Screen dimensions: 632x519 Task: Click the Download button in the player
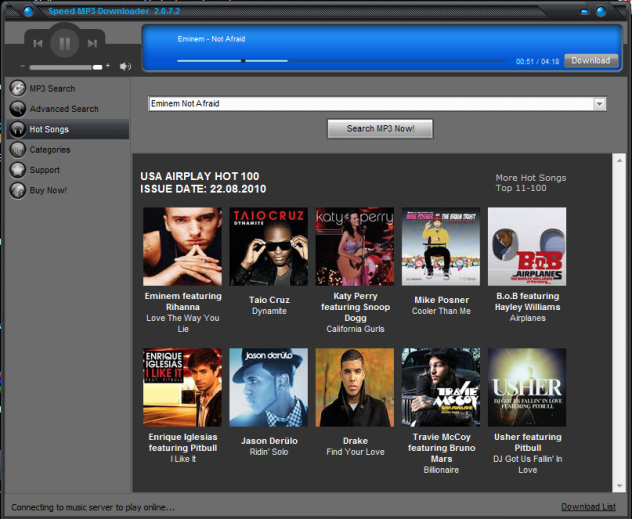pos(591,60)
